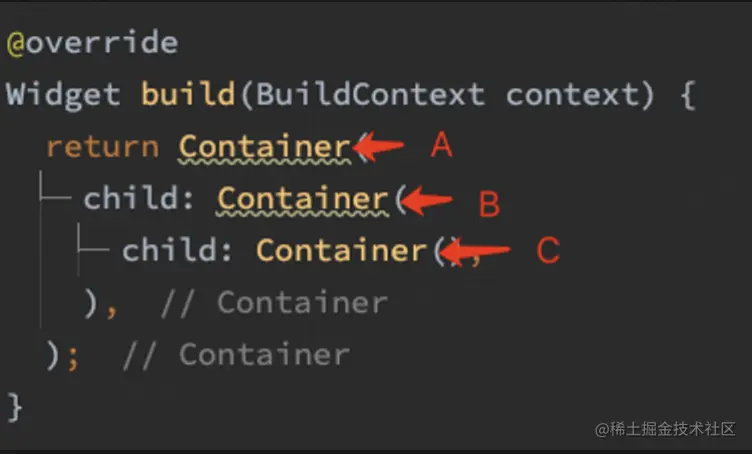This screenshot has height=454, width=752.
Task: Click the 稀土掘金技术社区 watermark text
Action: click(673, 429)
